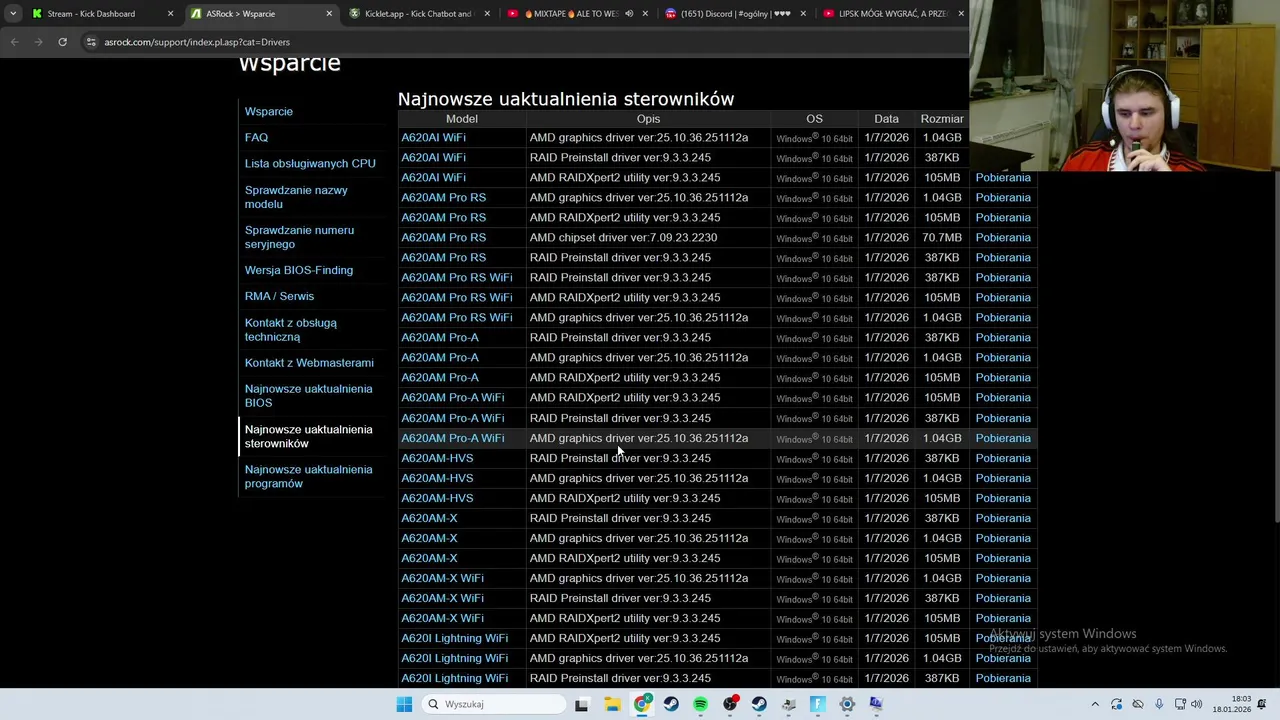This screenshot has width=1280, height=720.
Task: Click Pobierania for A620AM-HVS graphics driver row
Action: coord(1003,478)
